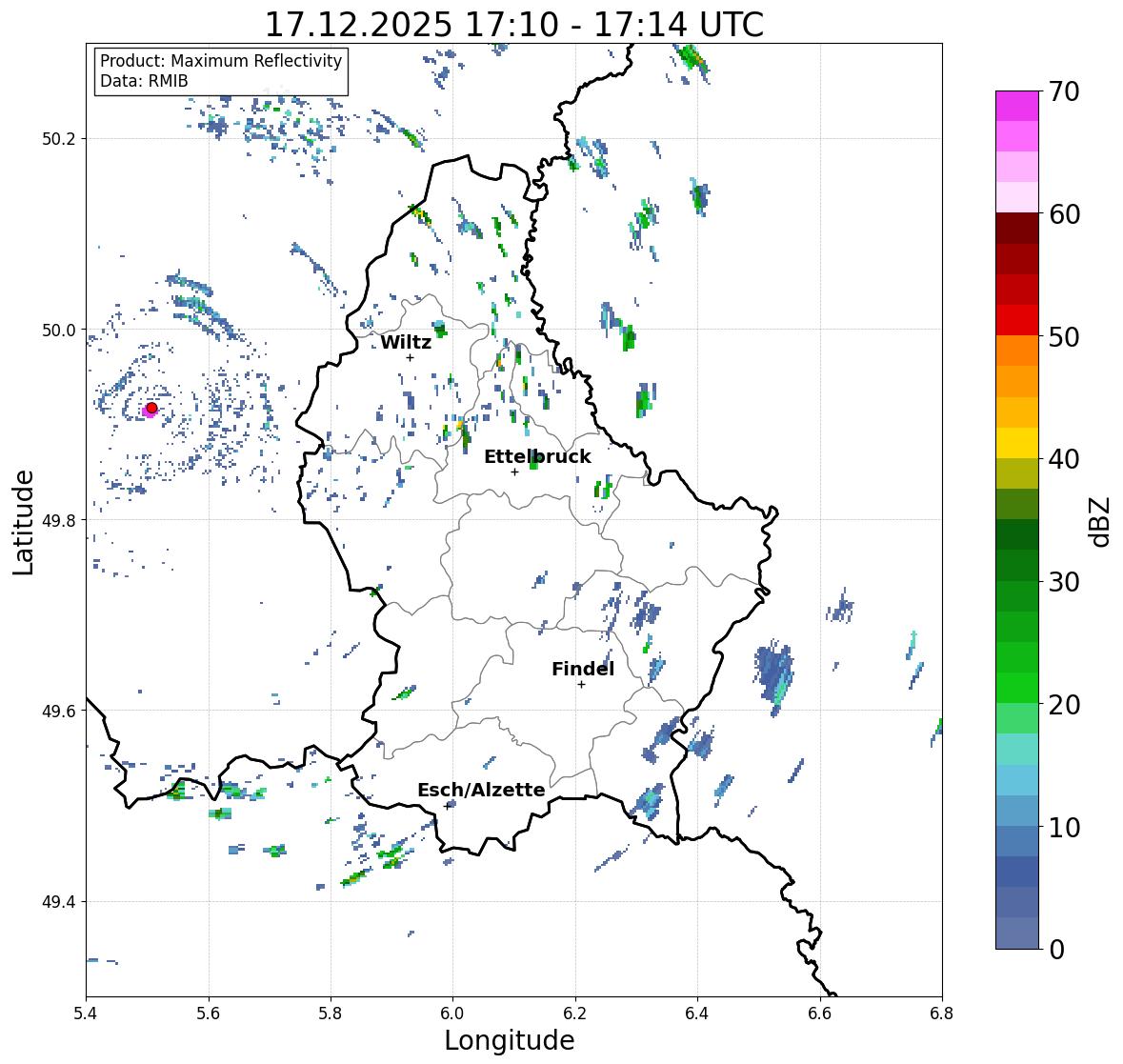Click the 40 value on colorbar
1123x1064 pixels.
tap(1064, 460)
